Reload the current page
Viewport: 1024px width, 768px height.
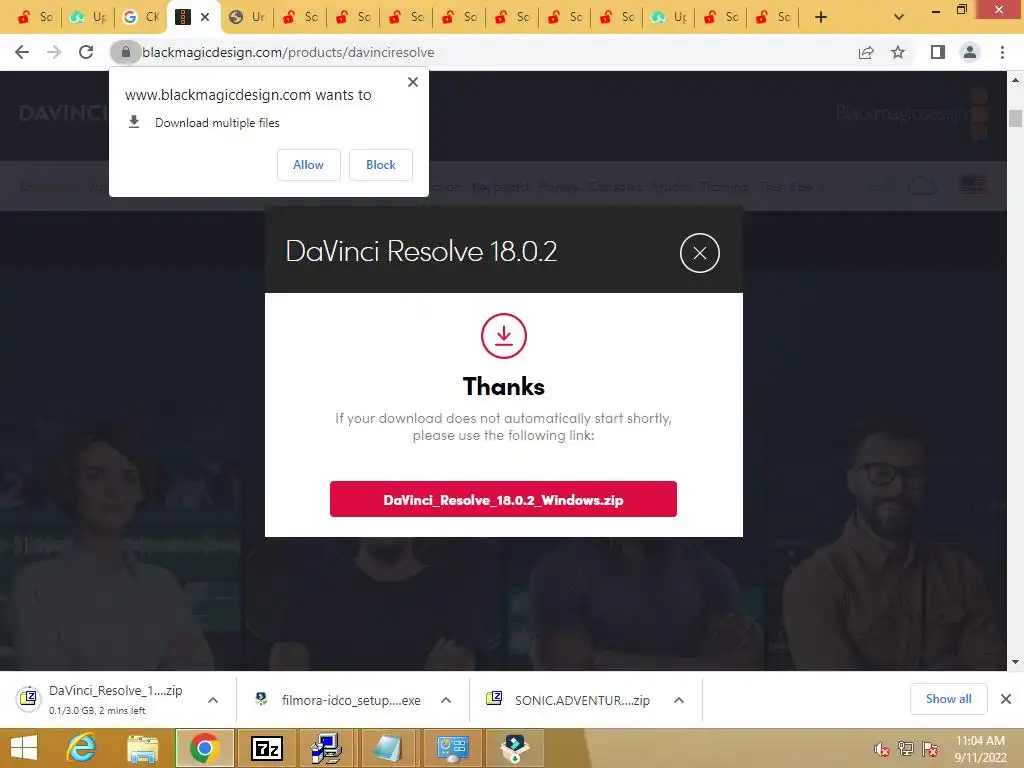pyautogui.click(x=86, y=52)
